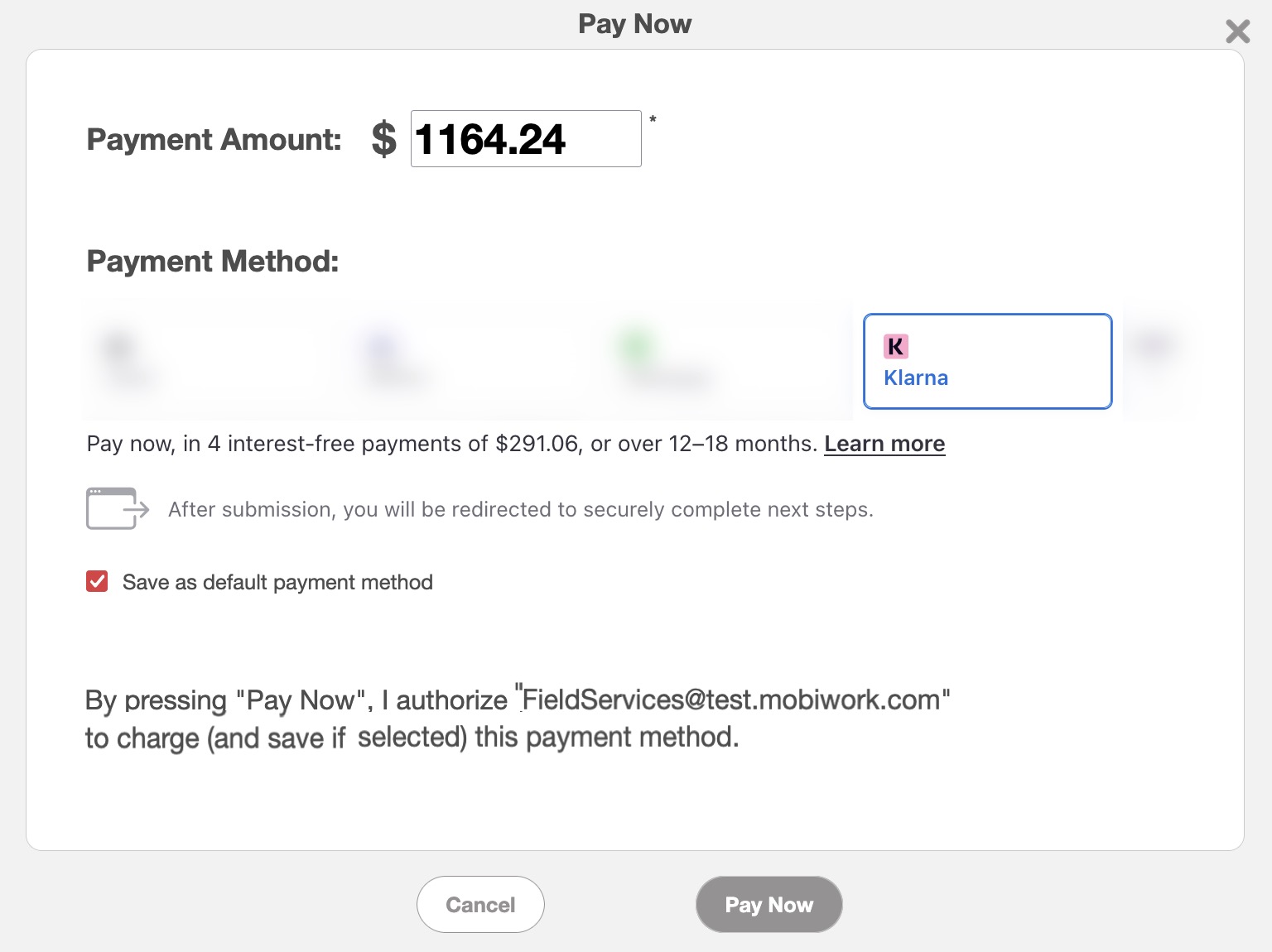Click the Payment Method heading
The height and width of the screenshot is (952, 1272).
(x=213, y=262)
